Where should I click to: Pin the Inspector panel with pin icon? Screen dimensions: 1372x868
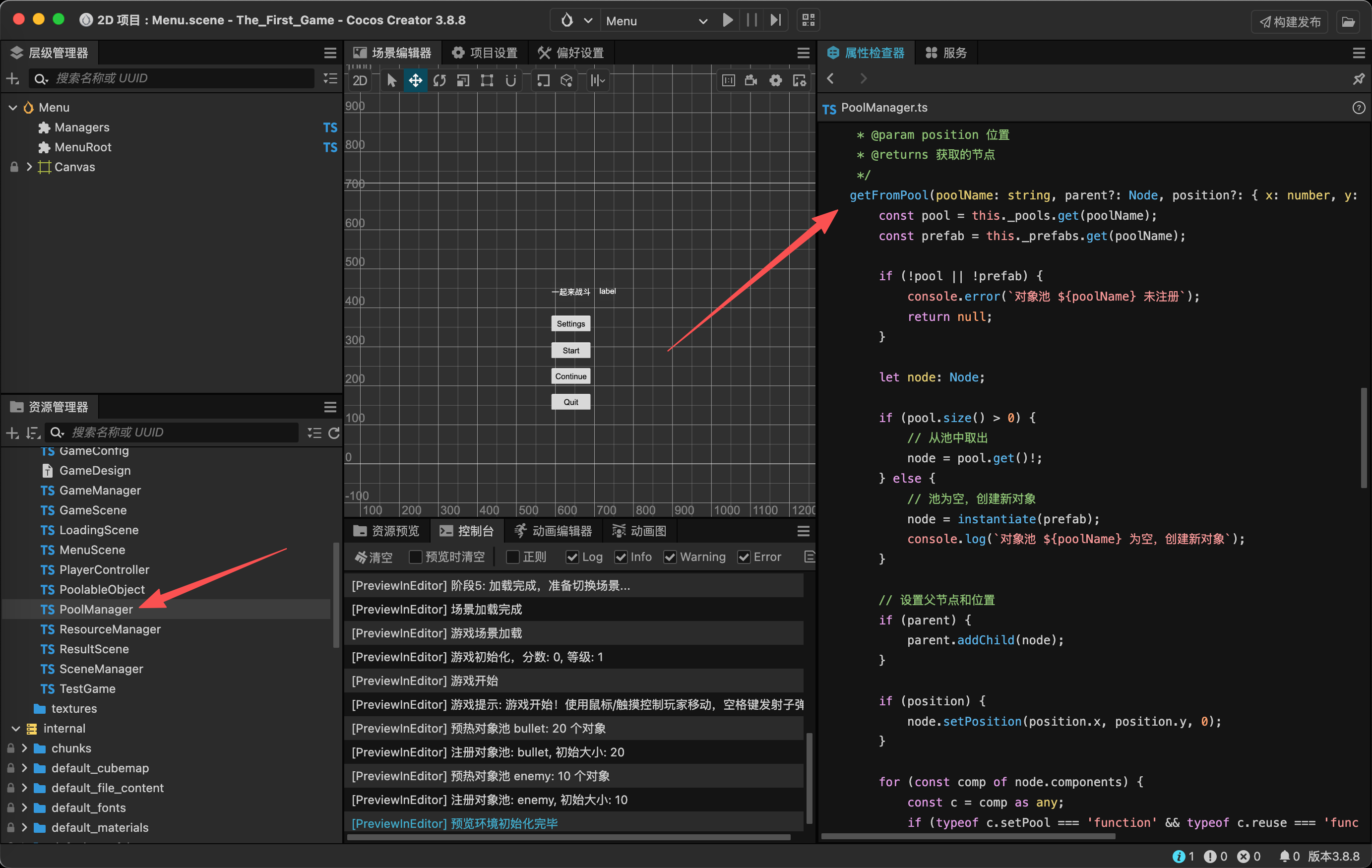pyautogui.click(x=1358, y=79)
